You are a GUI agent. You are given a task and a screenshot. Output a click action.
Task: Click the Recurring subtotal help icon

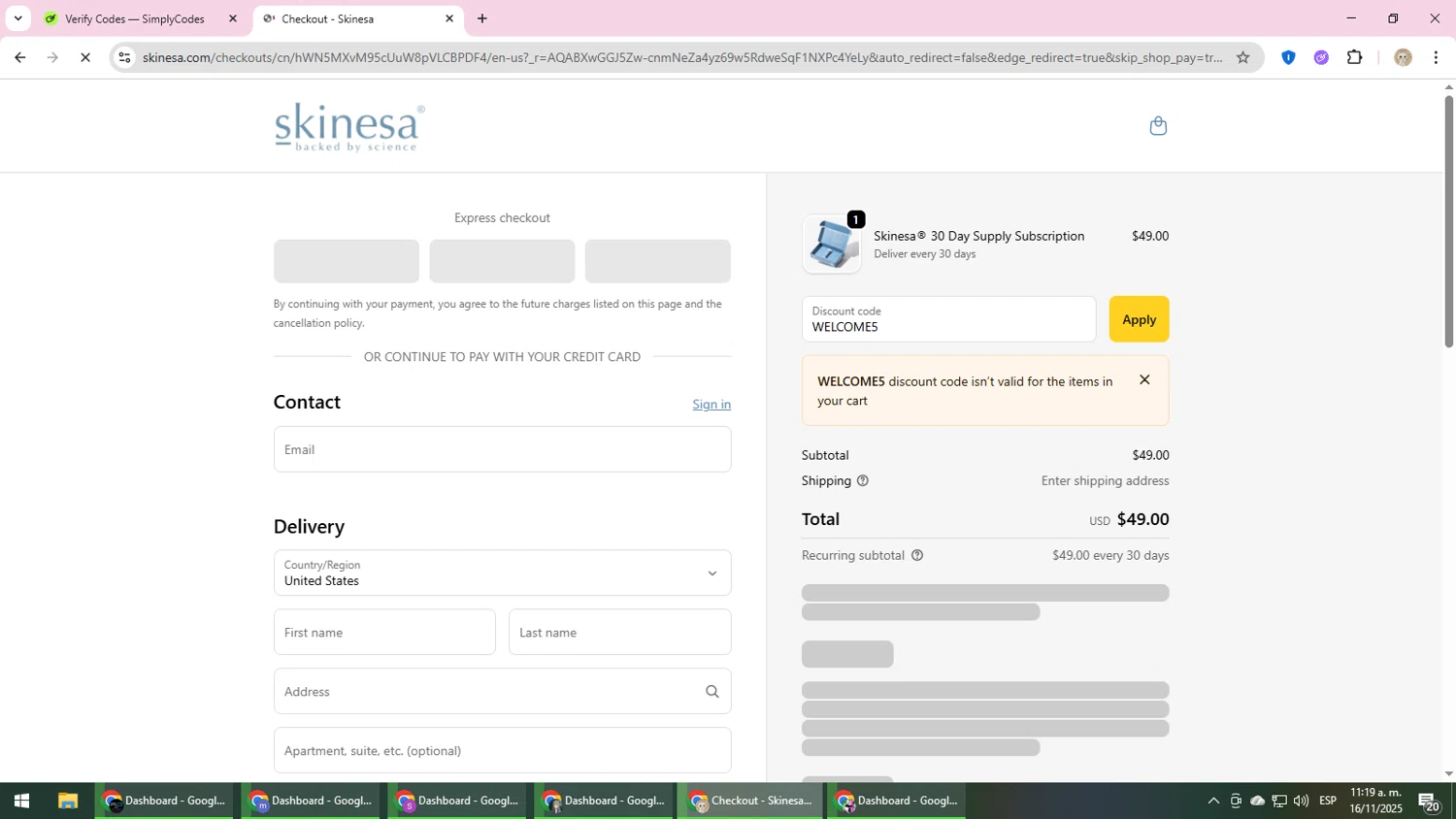tap(917, 556)
